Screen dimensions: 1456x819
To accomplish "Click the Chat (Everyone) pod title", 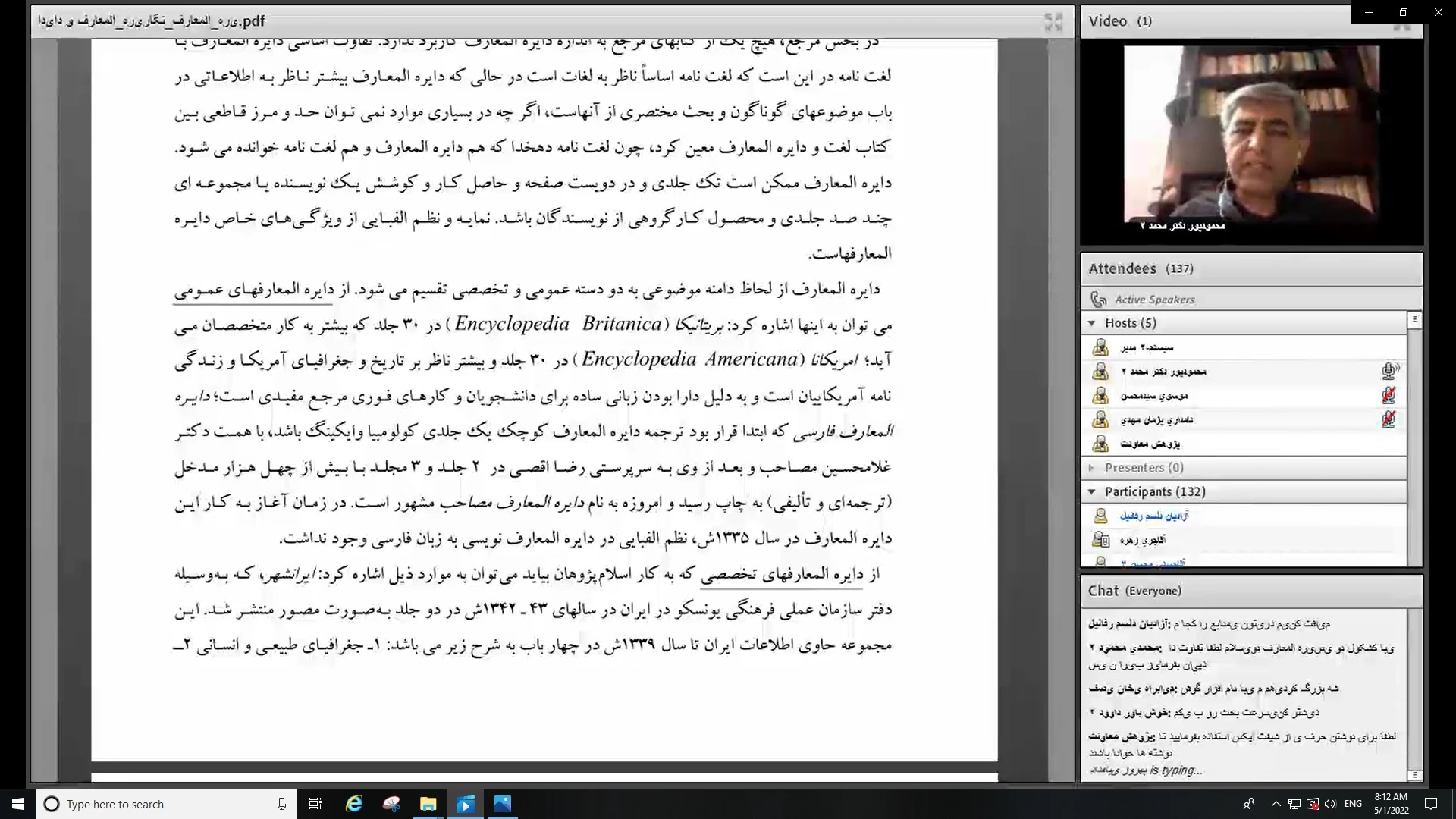I will pyautogui.click(x=1134, y=591).
